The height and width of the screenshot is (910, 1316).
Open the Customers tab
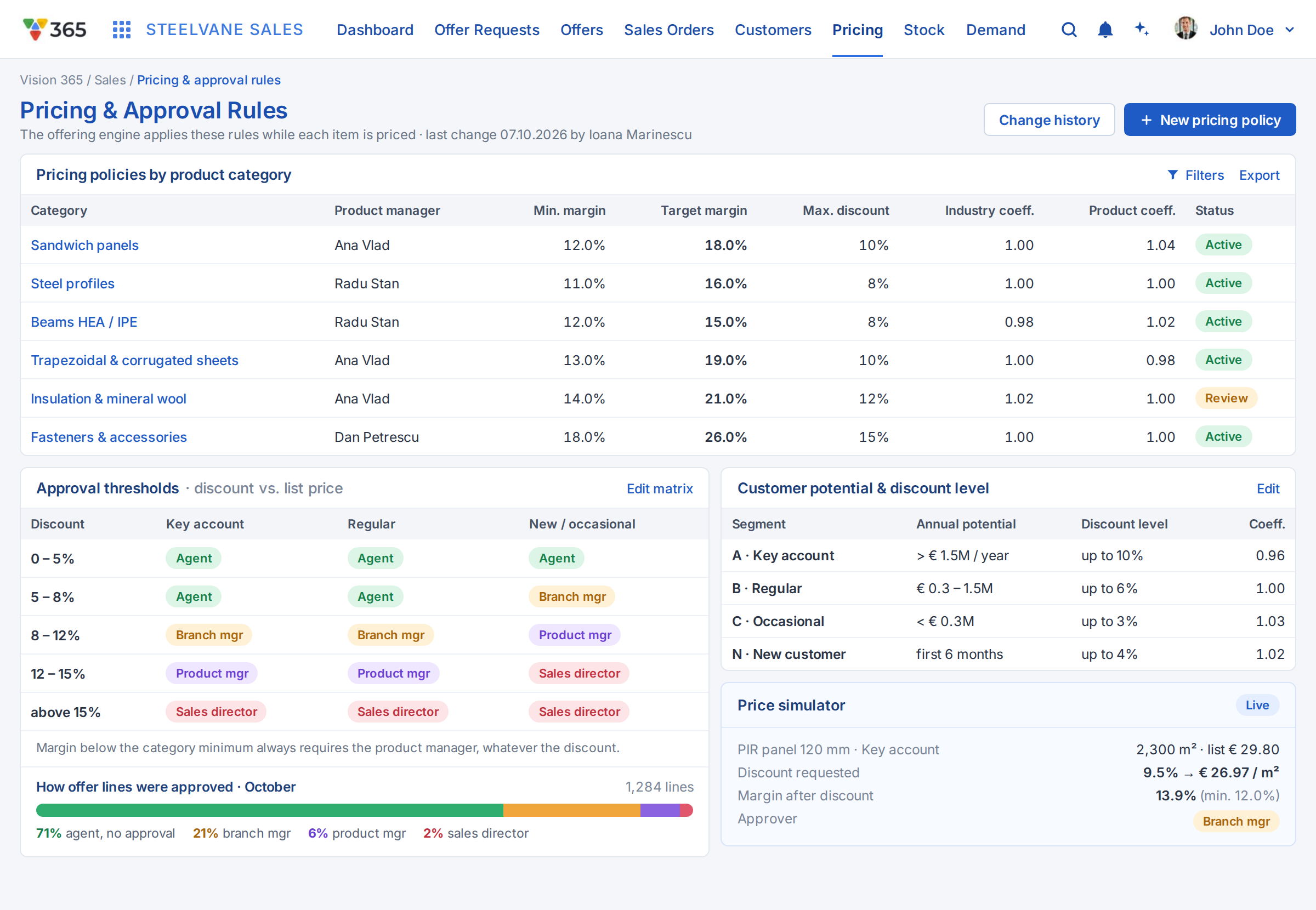[x=773, y=30]
